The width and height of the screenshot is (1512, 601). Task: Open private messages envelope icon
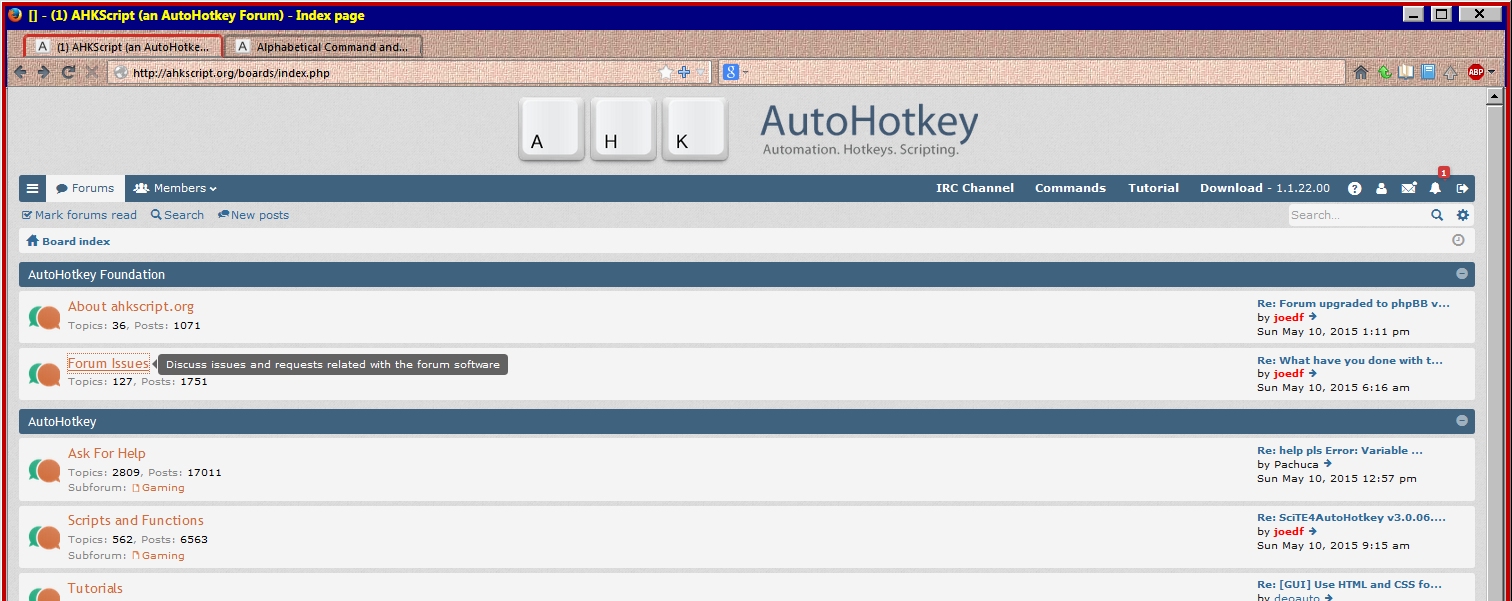click(1408, 188)
